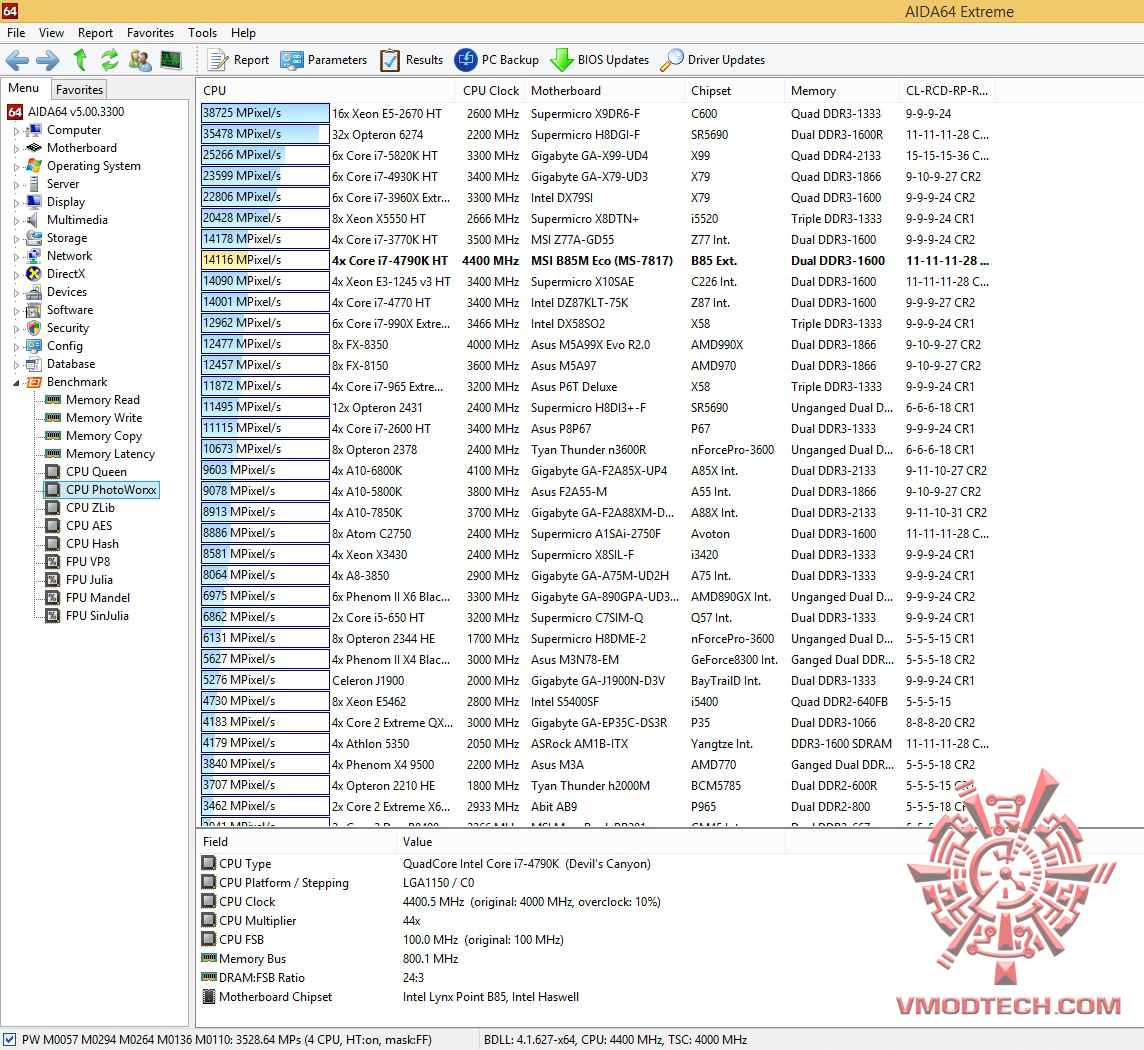Sort by the Motherboard column header
The width and height of the screenshot is (1144, 1050).
pos(606,90)
